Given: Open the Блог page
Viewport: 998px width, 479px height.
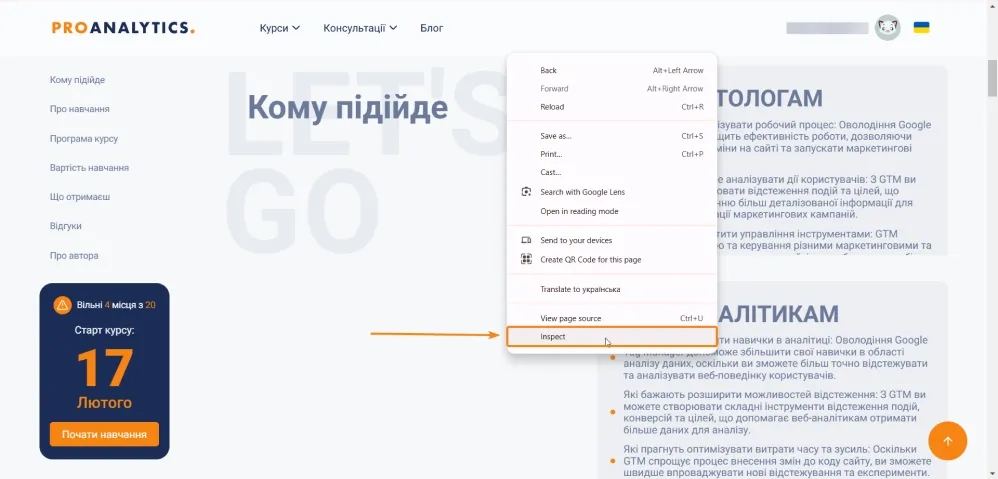Looking at the screenshot, I should [x=432, y=28].
